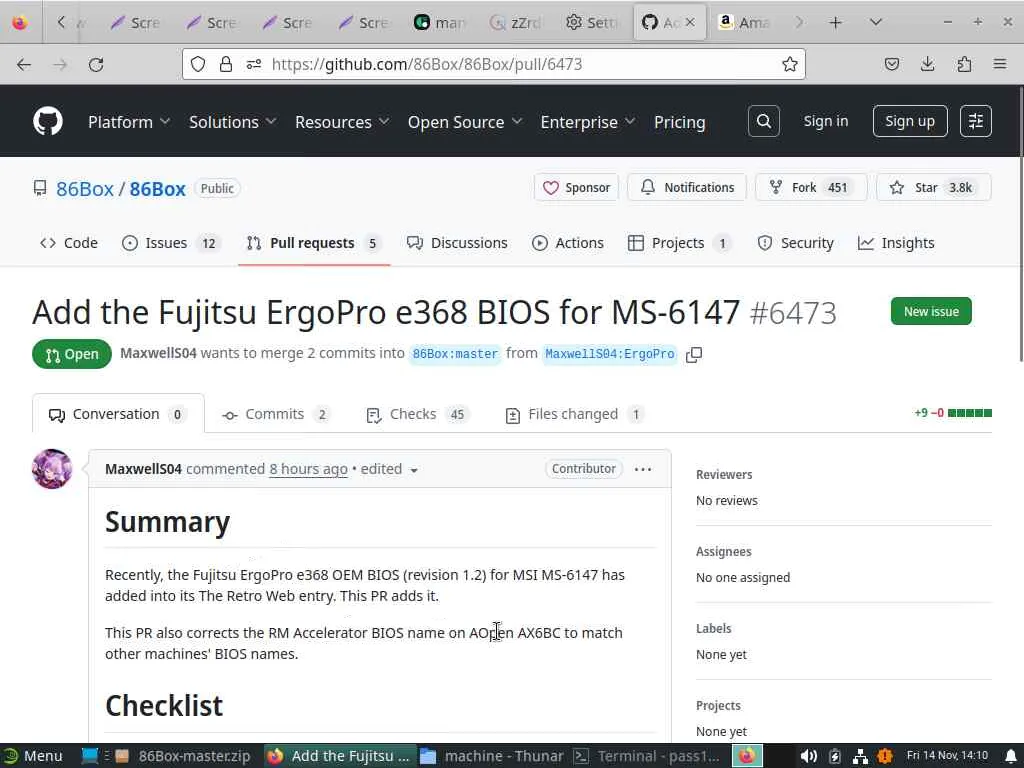Open the 86Box:master branch link
Screen dimensions: 1024x768
(455, 354)
